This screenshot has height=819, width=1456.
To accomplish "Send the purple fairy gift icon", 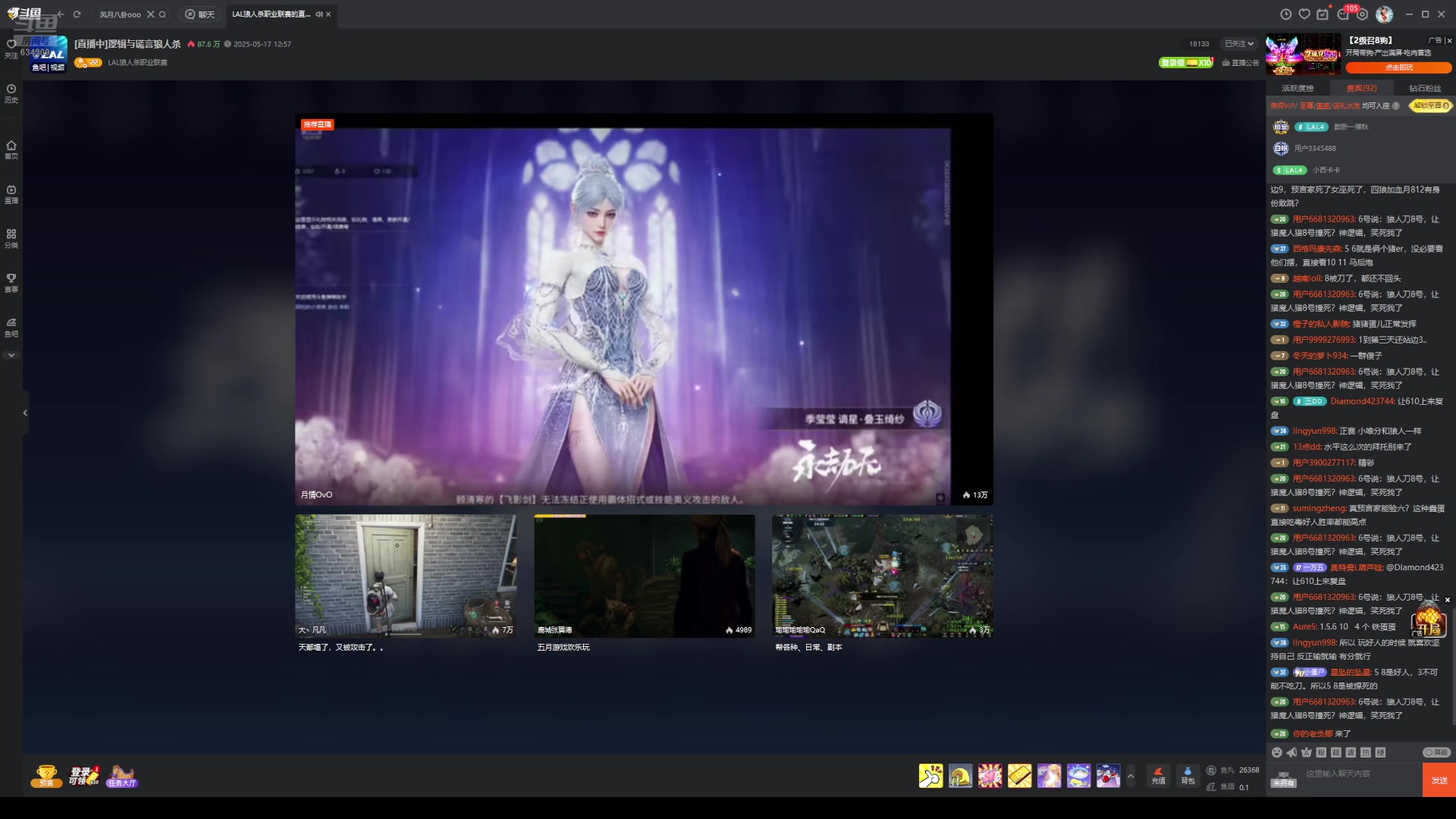I will (1049, 776).
